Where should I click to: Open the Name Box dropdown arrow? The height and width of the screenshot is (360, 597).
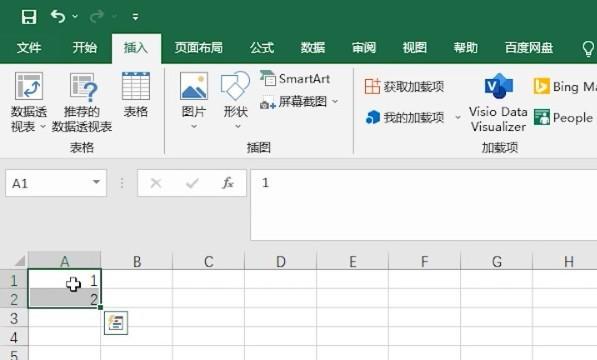click(97, 183)
